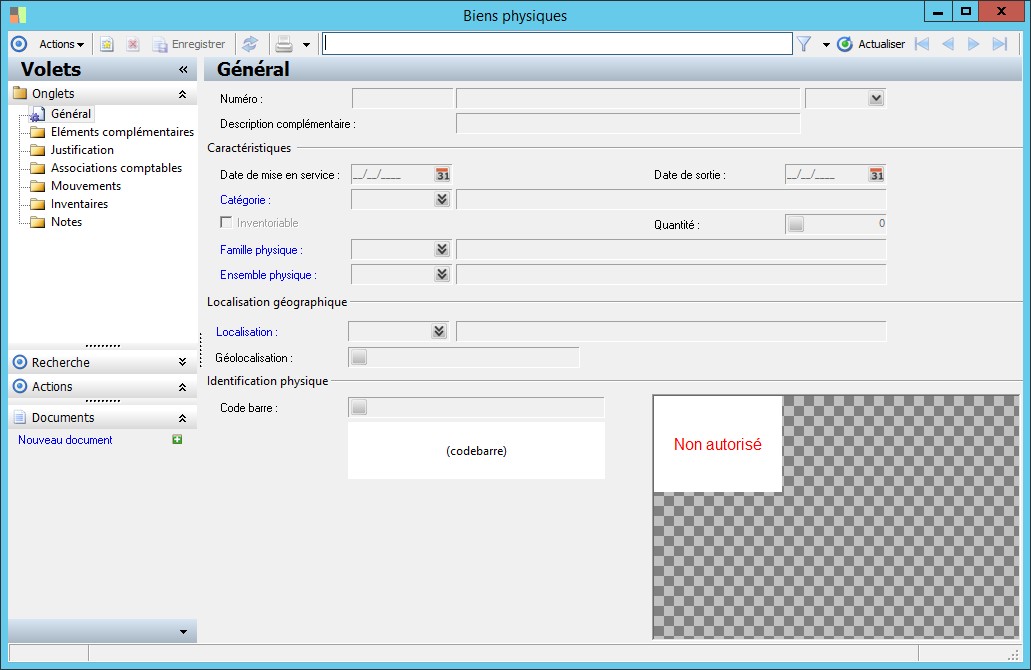The height and width of the screenshot is (670, 1031).
Task: Click the Actualiser button
Action: [871, 44]
